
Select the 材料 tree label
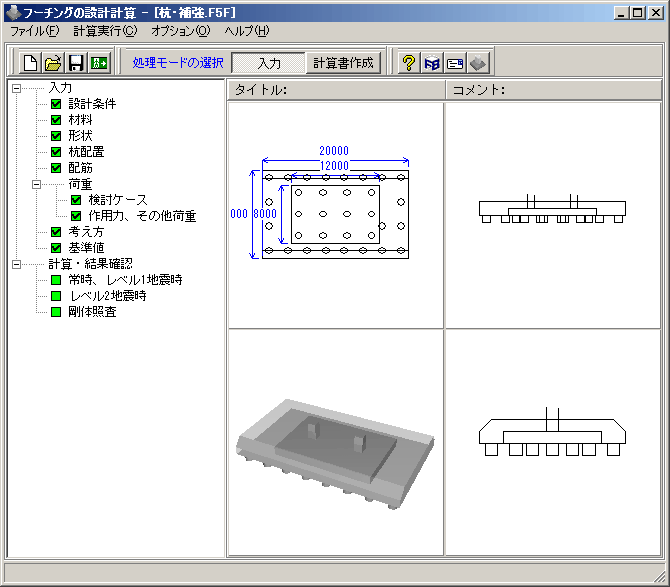[x=80, y=120]
